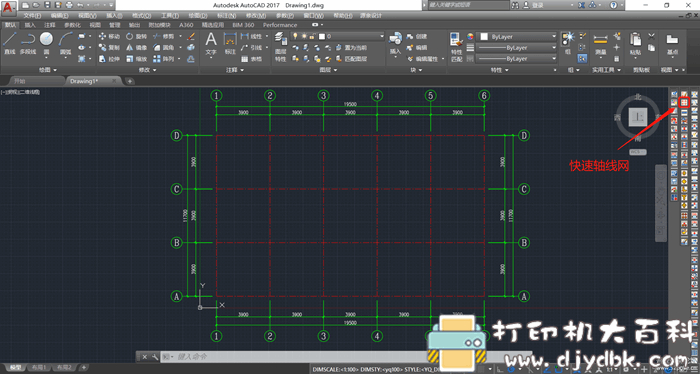The width and height of the screenshot is (700, 374).
Task: Expand the Properties (特性) panel
Action: (499, 70)
